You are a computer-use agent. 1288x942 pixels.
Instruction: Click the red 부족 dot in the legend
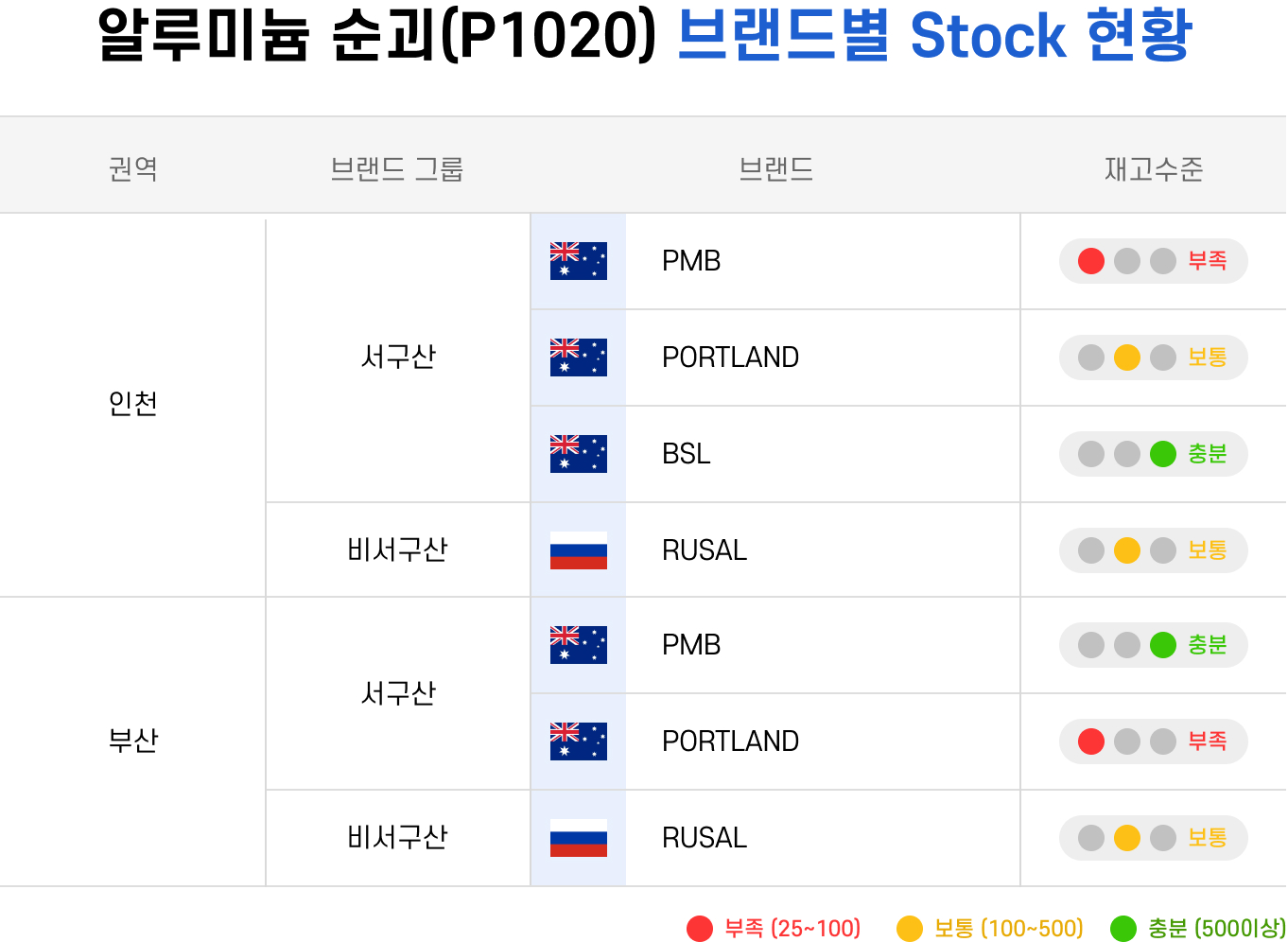point(700,929)
